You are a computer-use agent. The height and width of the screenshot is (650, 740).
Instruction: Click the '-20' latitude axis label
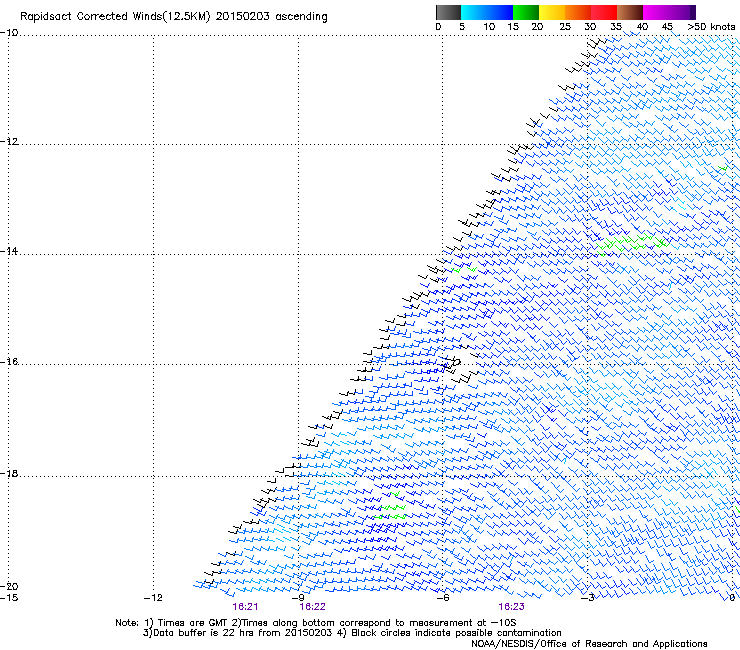[x=9, y=586]
